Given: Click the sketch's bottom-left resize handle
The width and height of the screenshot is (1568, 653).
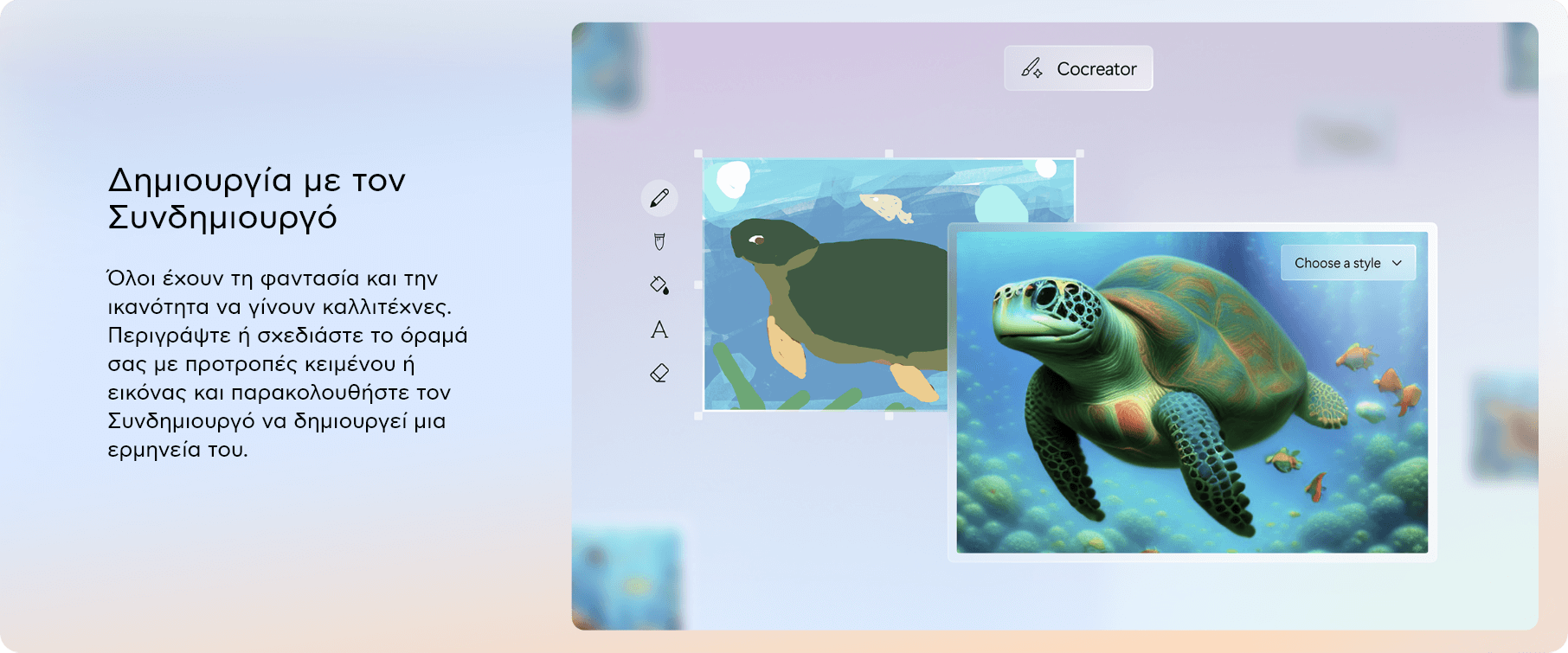Looking at the screenshot, I should (x=699, y=416).
